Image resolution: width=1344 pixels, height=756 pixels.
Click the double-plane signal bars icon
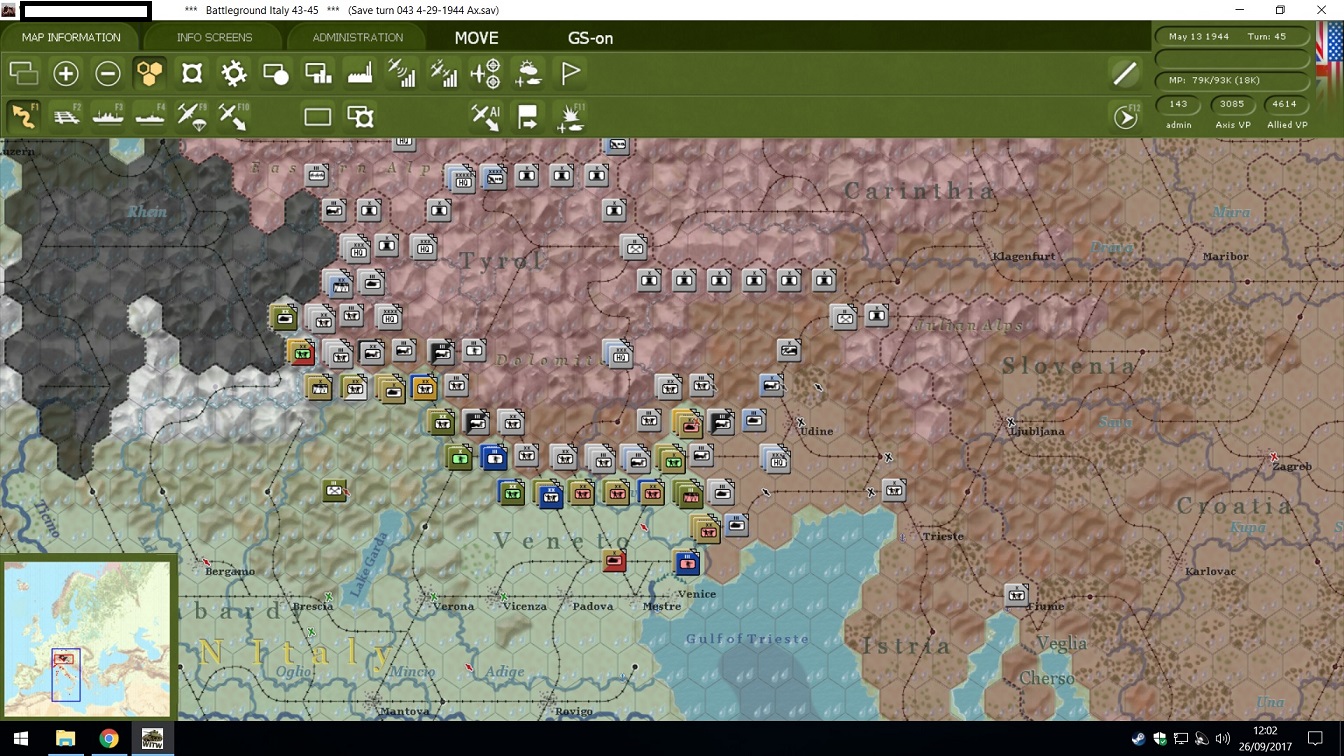tap(444, 73)
